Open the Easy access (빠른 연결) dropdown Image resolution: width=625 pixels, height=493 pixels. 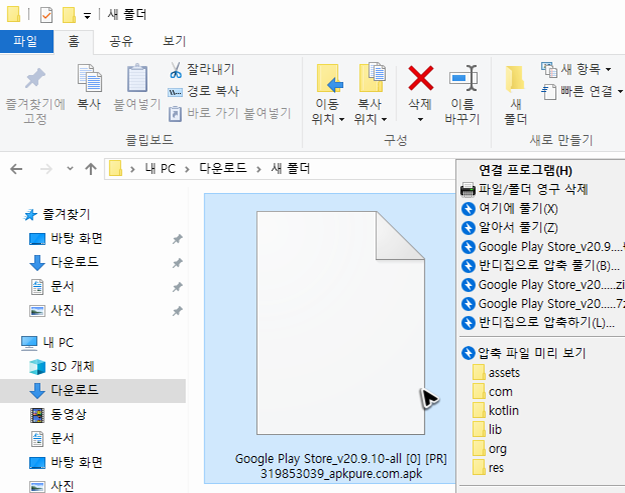582,91
